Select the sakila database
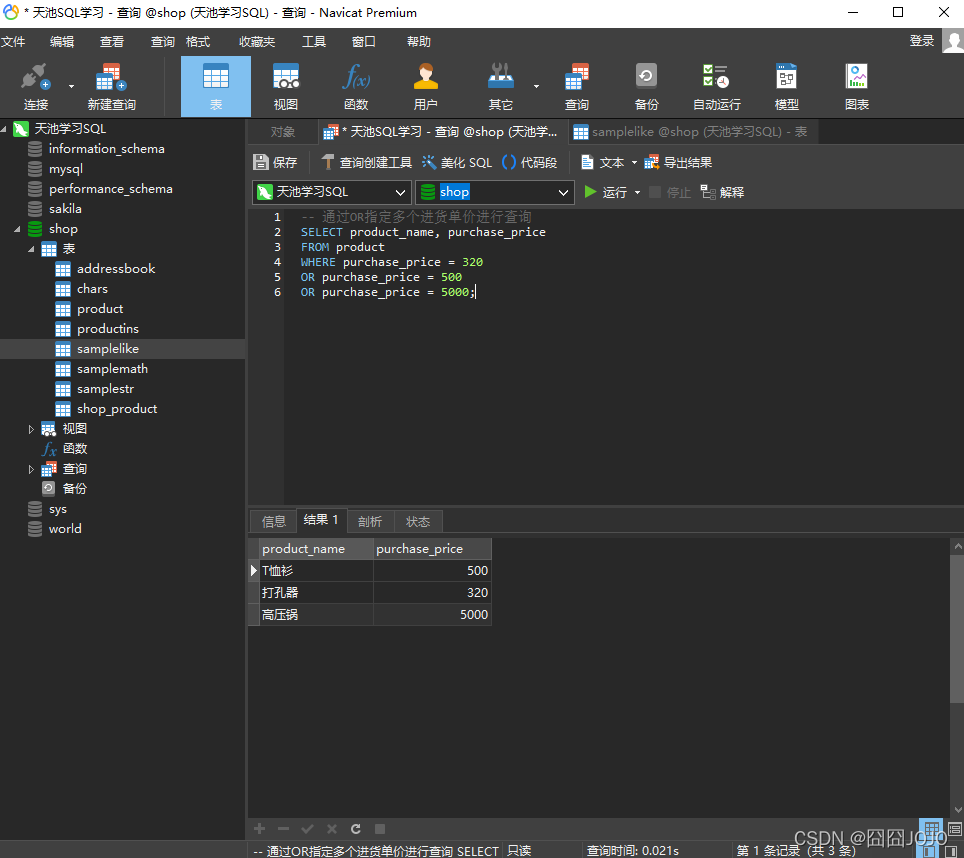Image resolution: width=964 pixels, height=858 pixels. click(65, 209)
